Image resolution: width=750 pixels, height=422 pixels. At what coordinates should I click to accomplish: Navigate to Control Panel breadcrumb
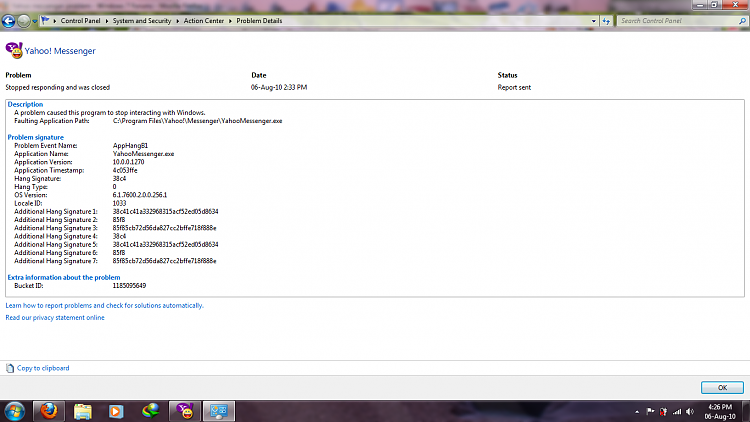click(x=80, y=21)
